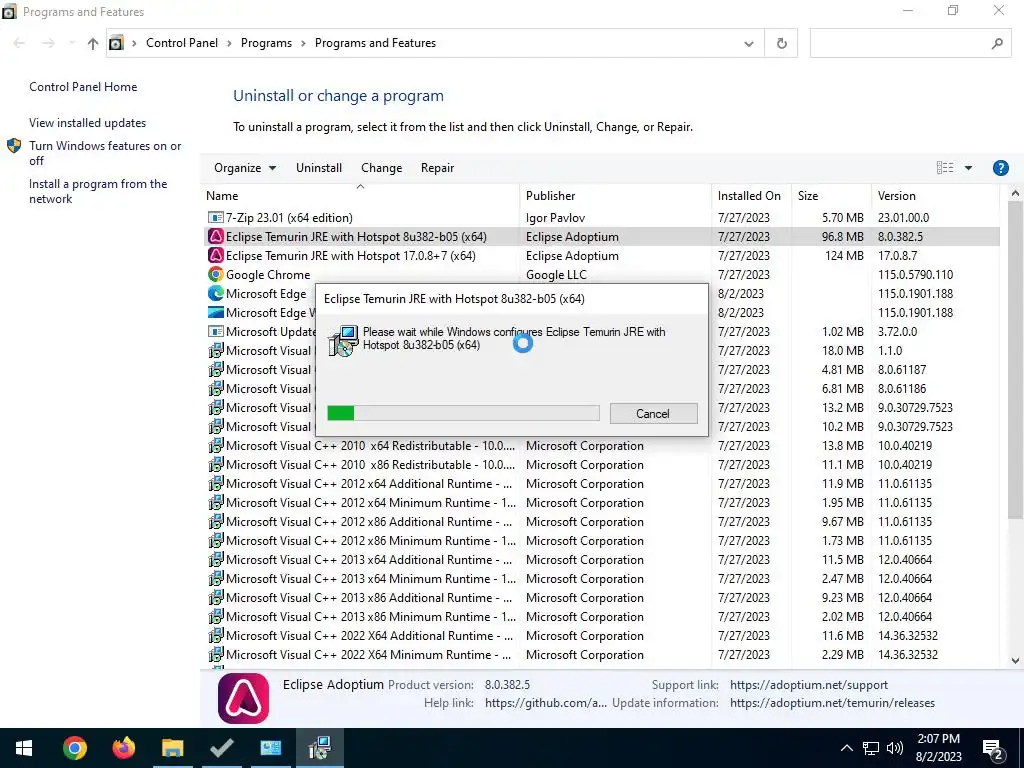Open the recent locations dropdown arrow
Screen dimensions: 1024x768
(72, 43)
